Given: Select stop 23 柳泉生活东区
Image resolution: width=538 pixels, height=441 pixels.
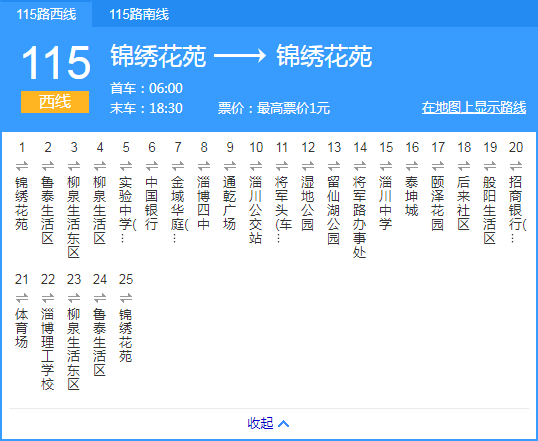Looking at the screenshot, I should [x=74, y=349].
